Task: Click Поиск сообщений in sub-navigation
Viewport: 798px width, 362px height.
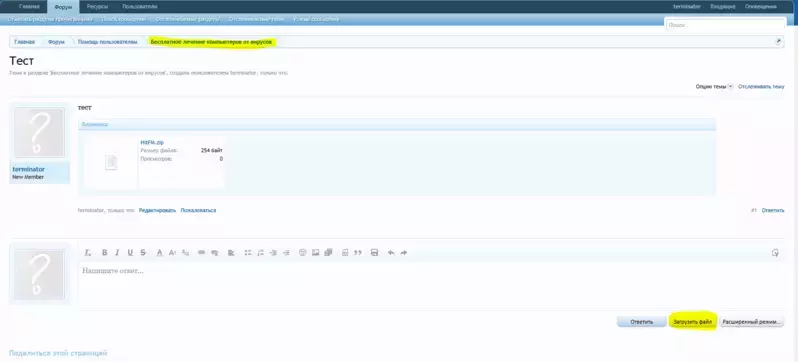Action: pos(124,19)
